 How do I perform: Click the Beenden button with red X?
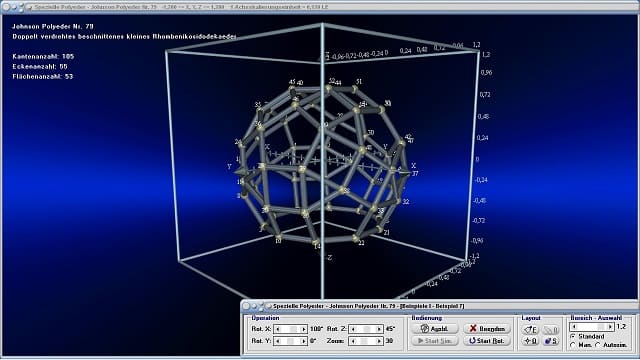click(x=487, y=329)
